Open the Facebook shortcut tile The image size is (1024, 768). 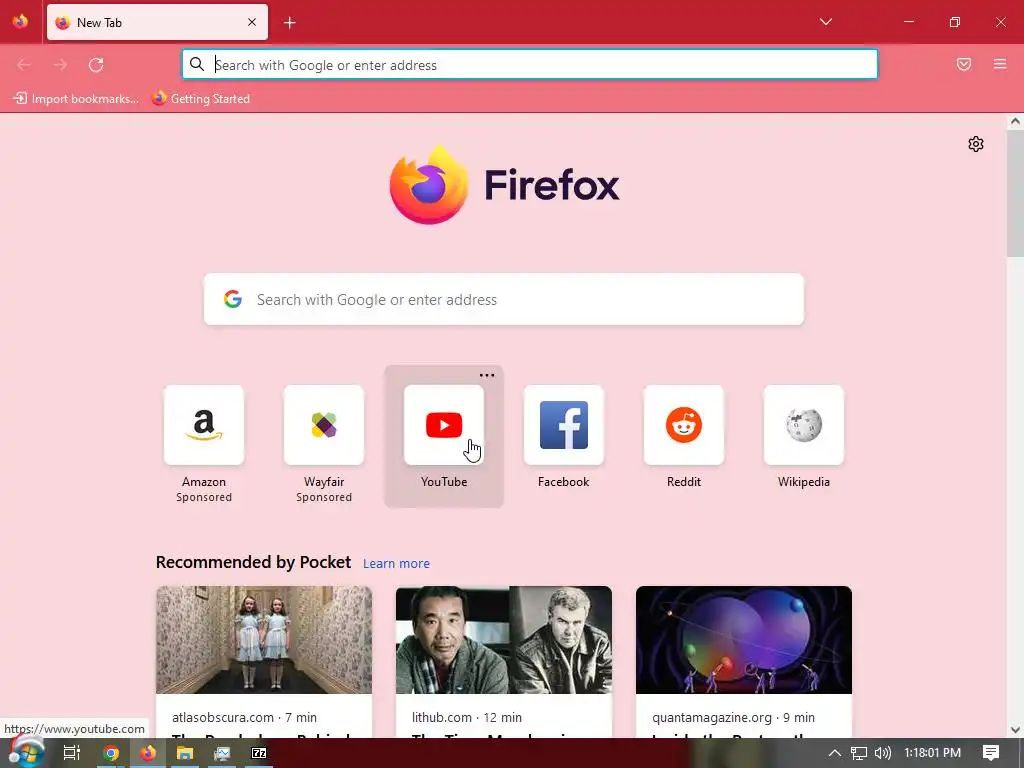(x=564, y=425)
